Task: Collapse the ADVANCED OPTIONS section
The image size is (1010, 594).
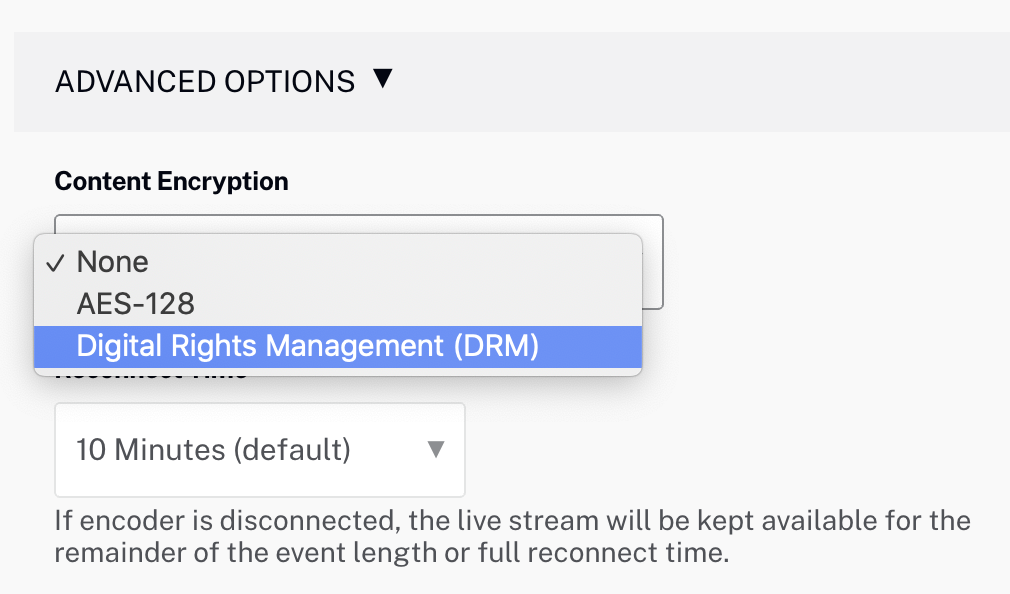Action: 206,80
